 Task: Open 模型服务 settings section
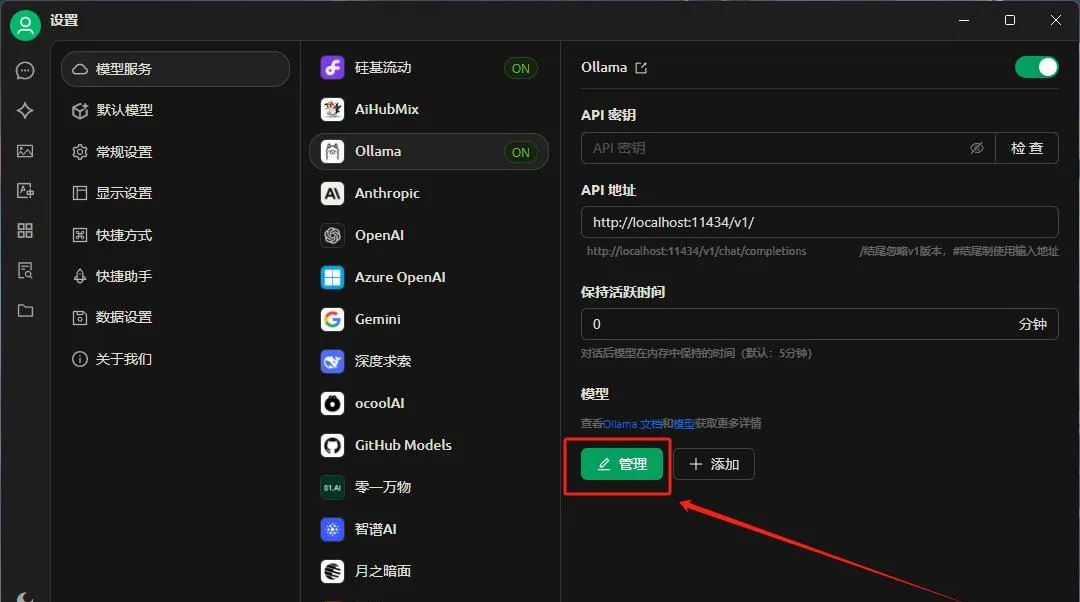(175, 69)
